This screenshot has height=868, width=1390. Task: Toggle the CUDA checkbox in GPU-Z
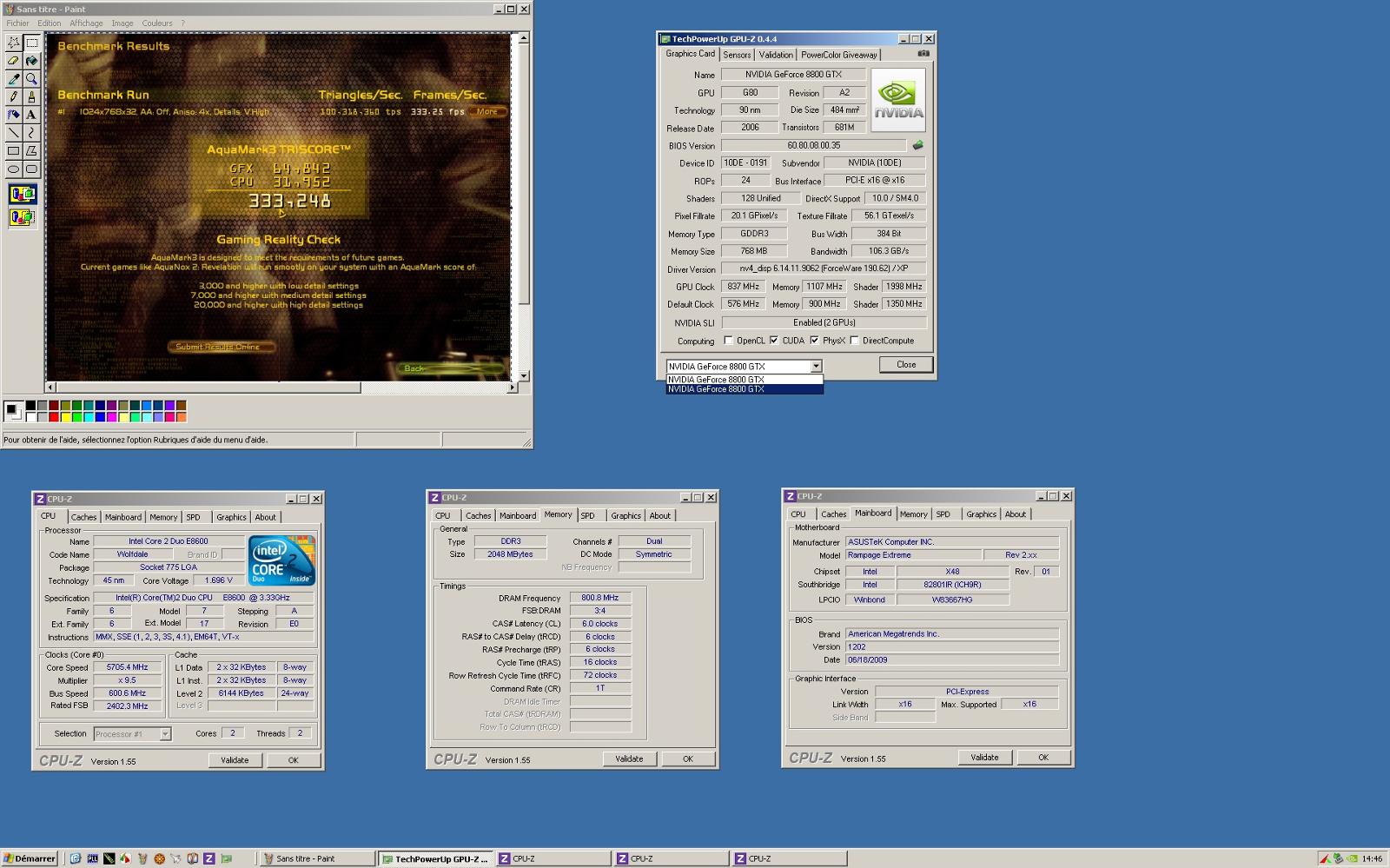tap(773, 341)
